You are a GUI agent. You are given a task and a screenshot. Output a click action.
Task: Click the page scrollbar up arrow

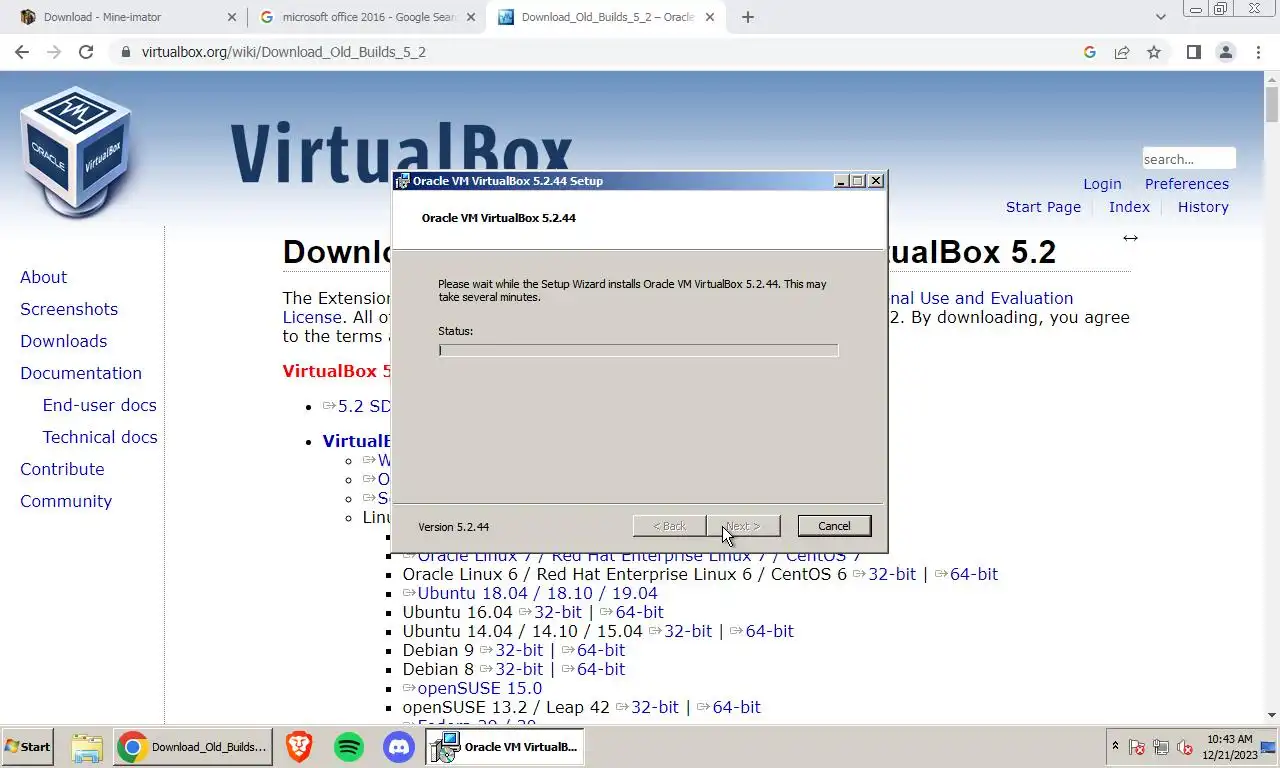[1272, 79]
